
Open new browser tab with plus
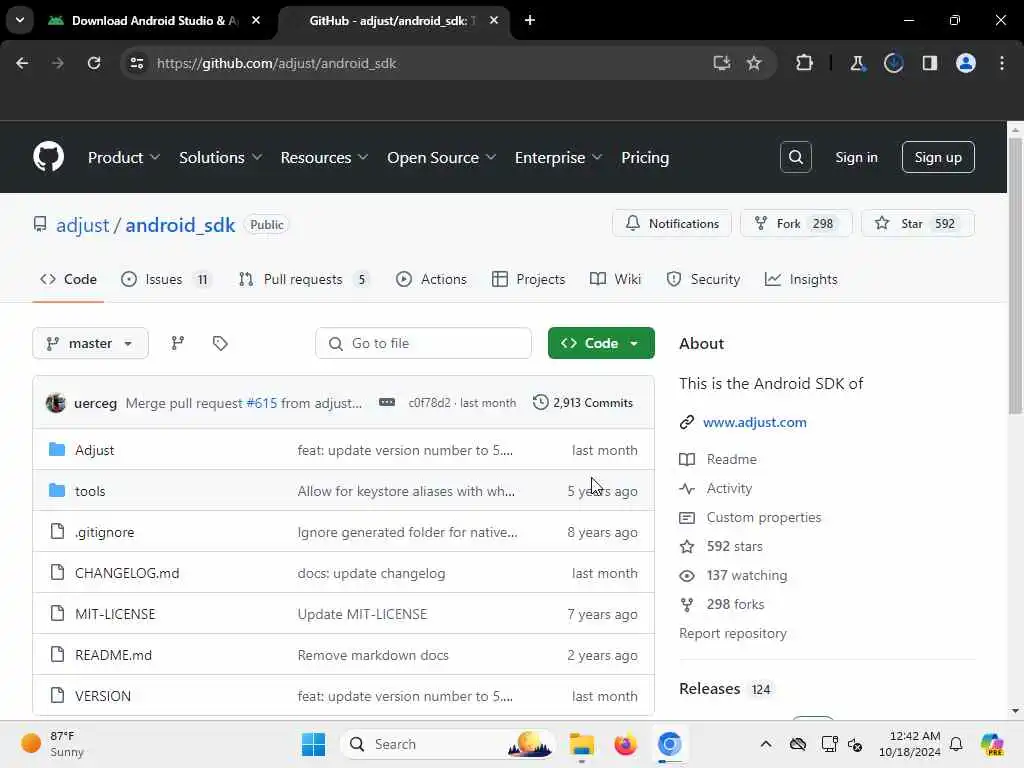point(530,20)
